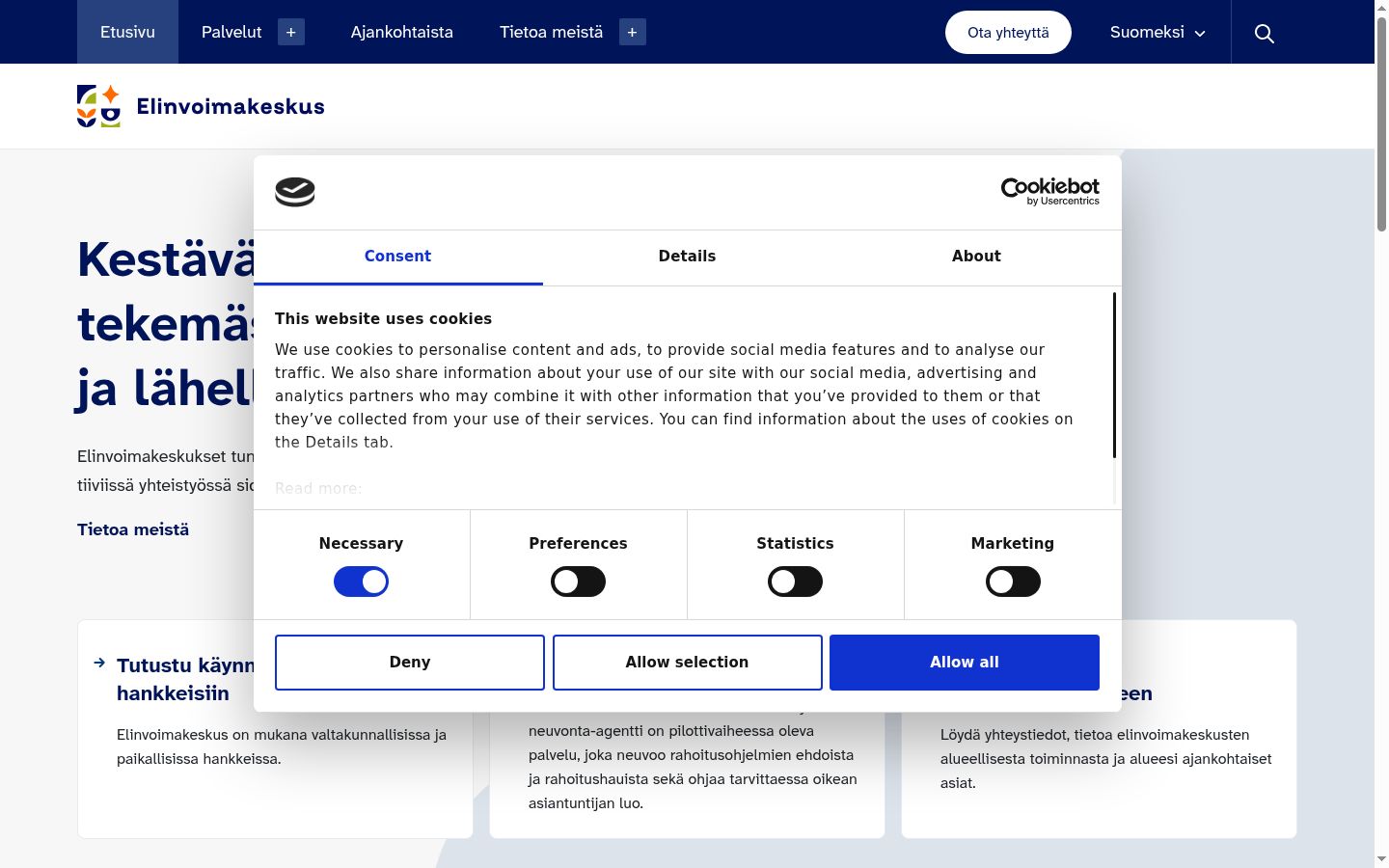Image resolution: width=1389 pixels, height=868 pixels.
Task: Open Tutustu käynnissä oleviin hankkeisiin card link
Action: tap(186, 679)
